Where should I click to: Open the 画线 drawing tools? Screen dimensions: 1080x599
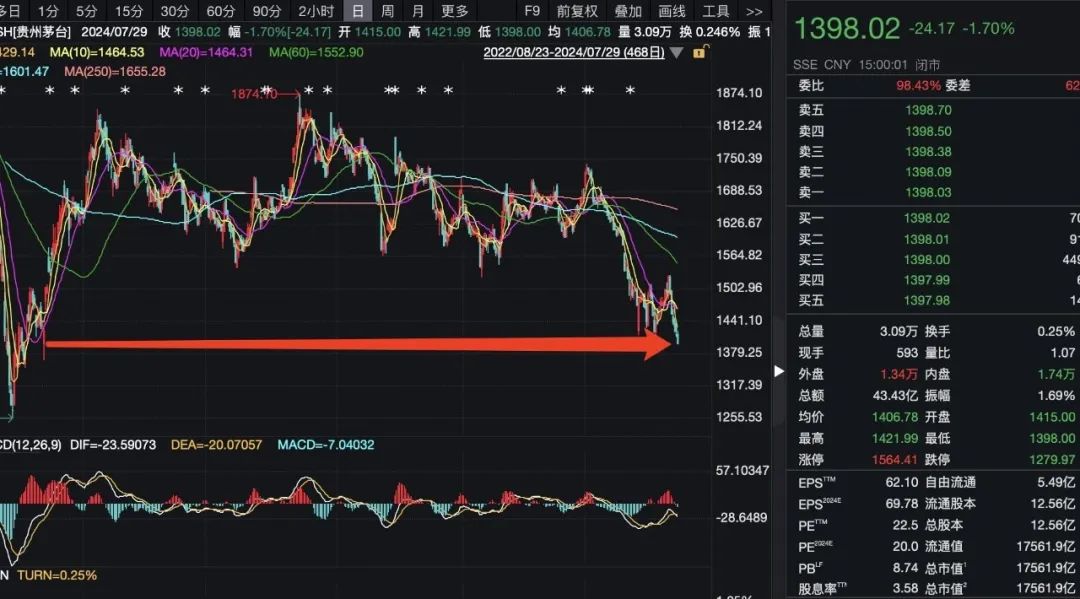(672, 12)
